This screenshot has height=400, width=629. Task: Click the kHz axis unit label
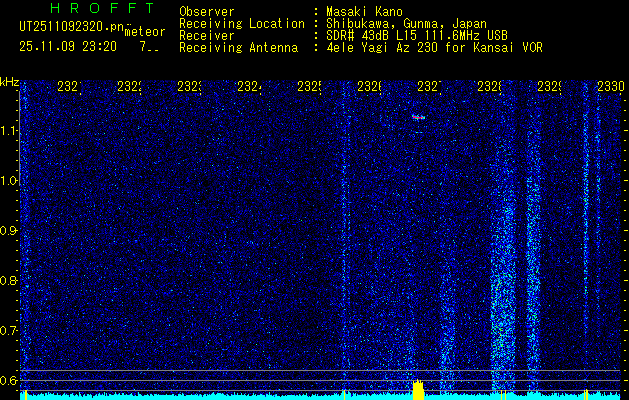point(10,83)
